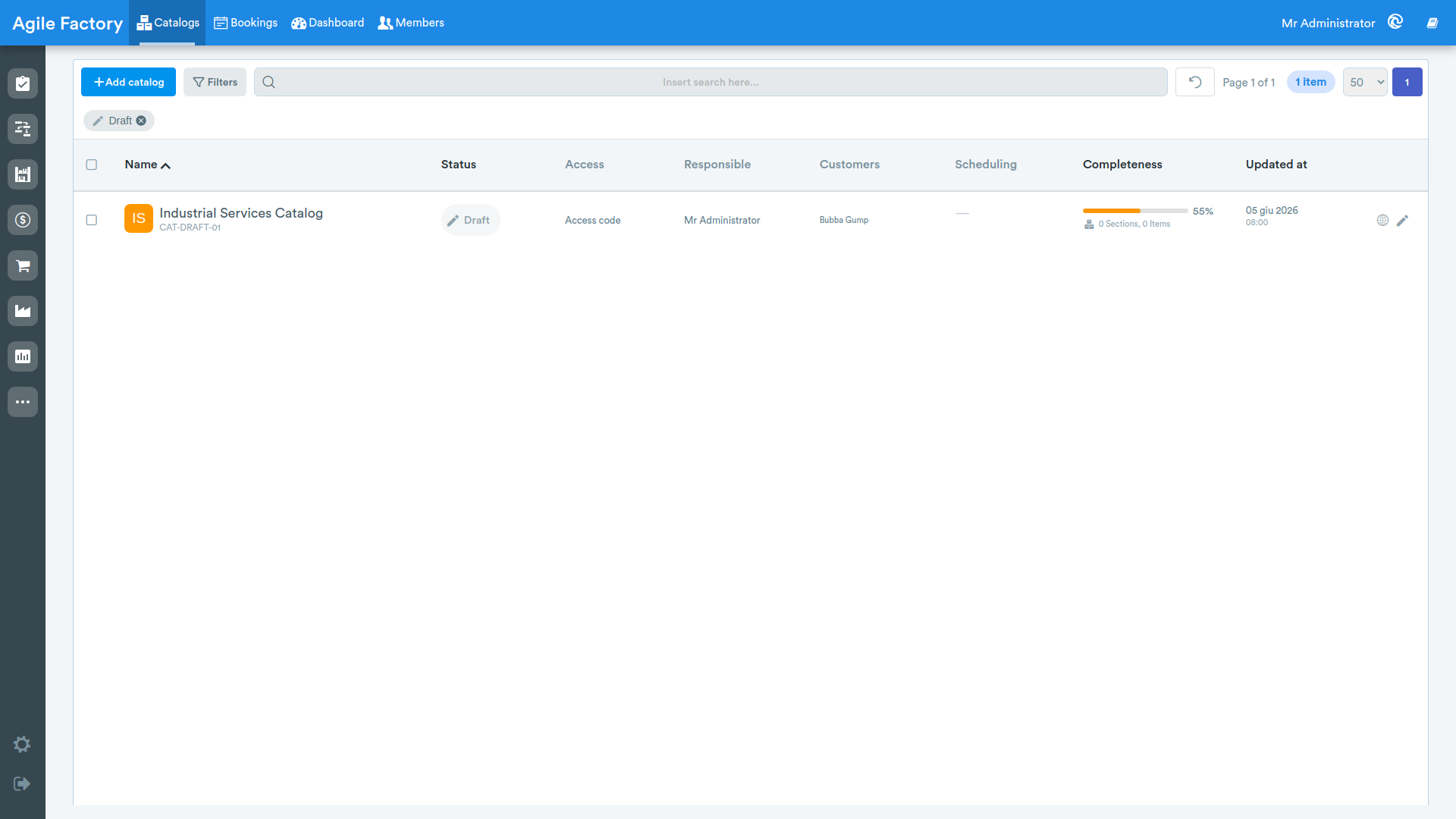
Task: Click the 1 item count badge
Action: pyautogui.click(x=1310, y=82)
